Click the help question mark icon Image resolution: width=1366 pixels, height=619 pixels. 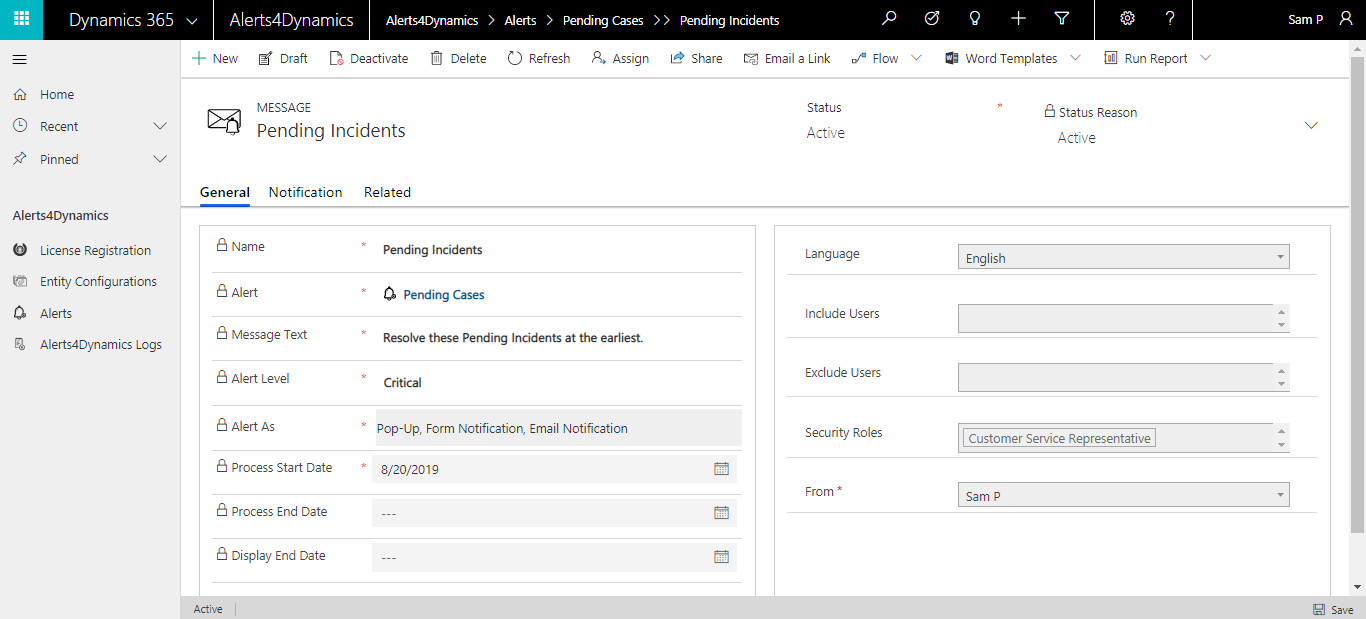click(1170, 19)
